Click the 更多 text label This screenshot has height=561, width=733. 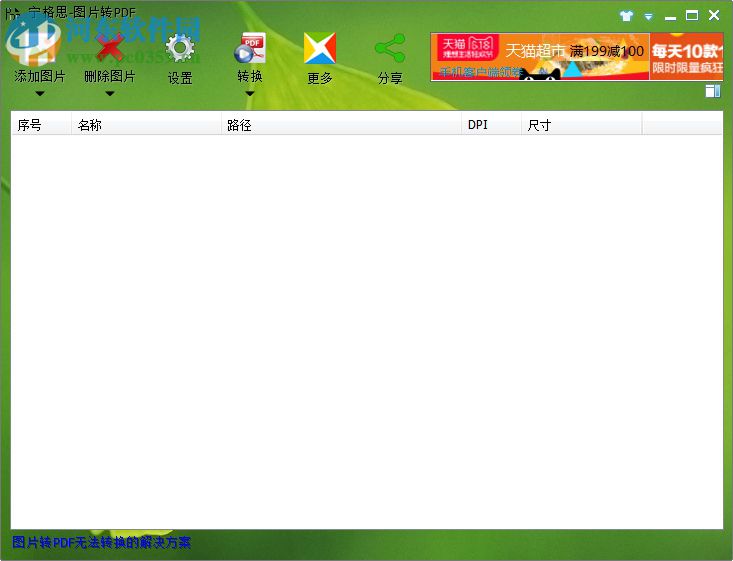click(x=320, y=78)
